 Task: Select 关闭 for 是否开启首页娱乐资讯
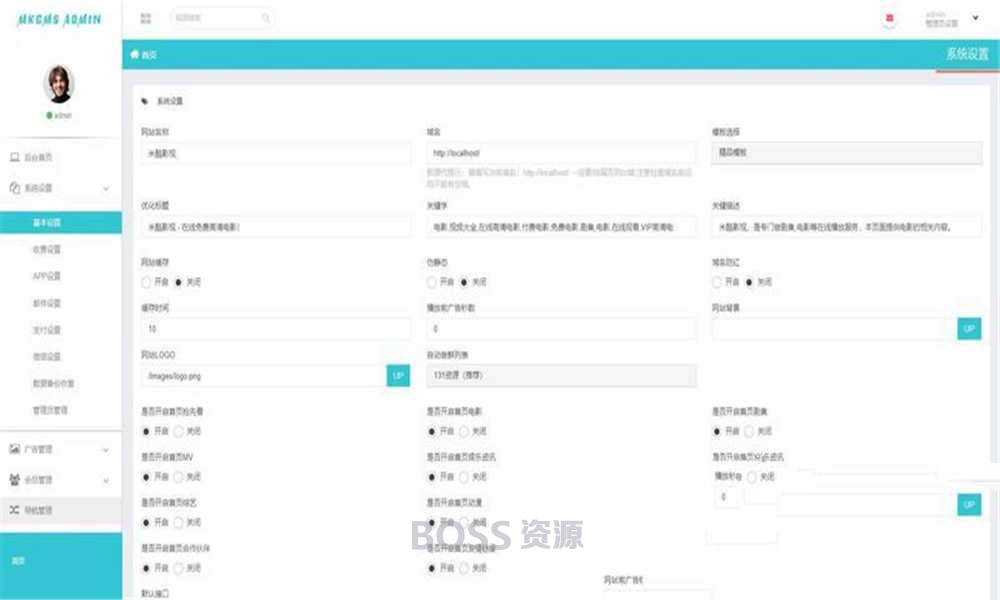tap(464, 477)
